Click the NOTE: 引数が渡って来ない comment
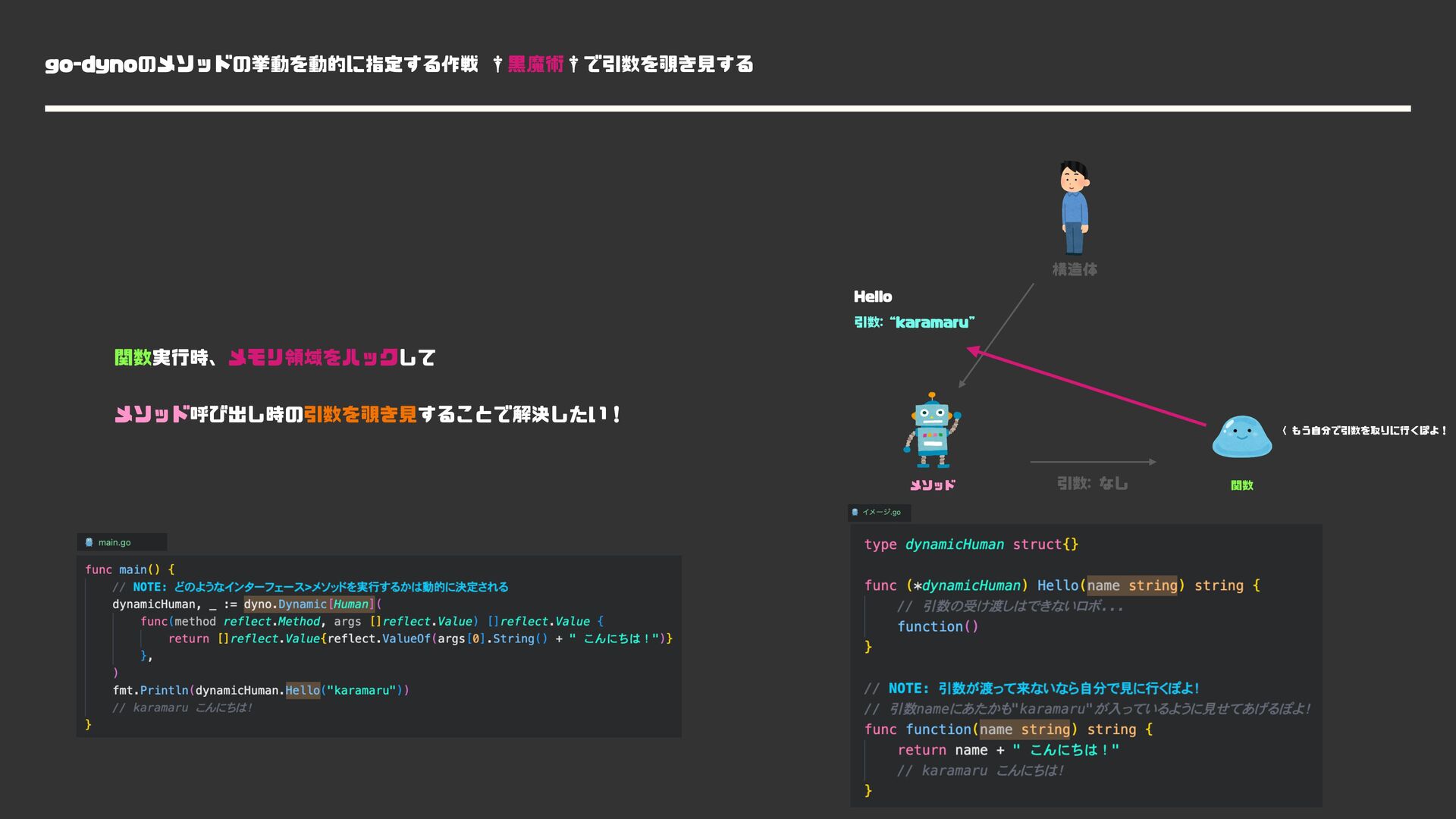This screenshot has width=1456, height=819. tap(1031, 689)
